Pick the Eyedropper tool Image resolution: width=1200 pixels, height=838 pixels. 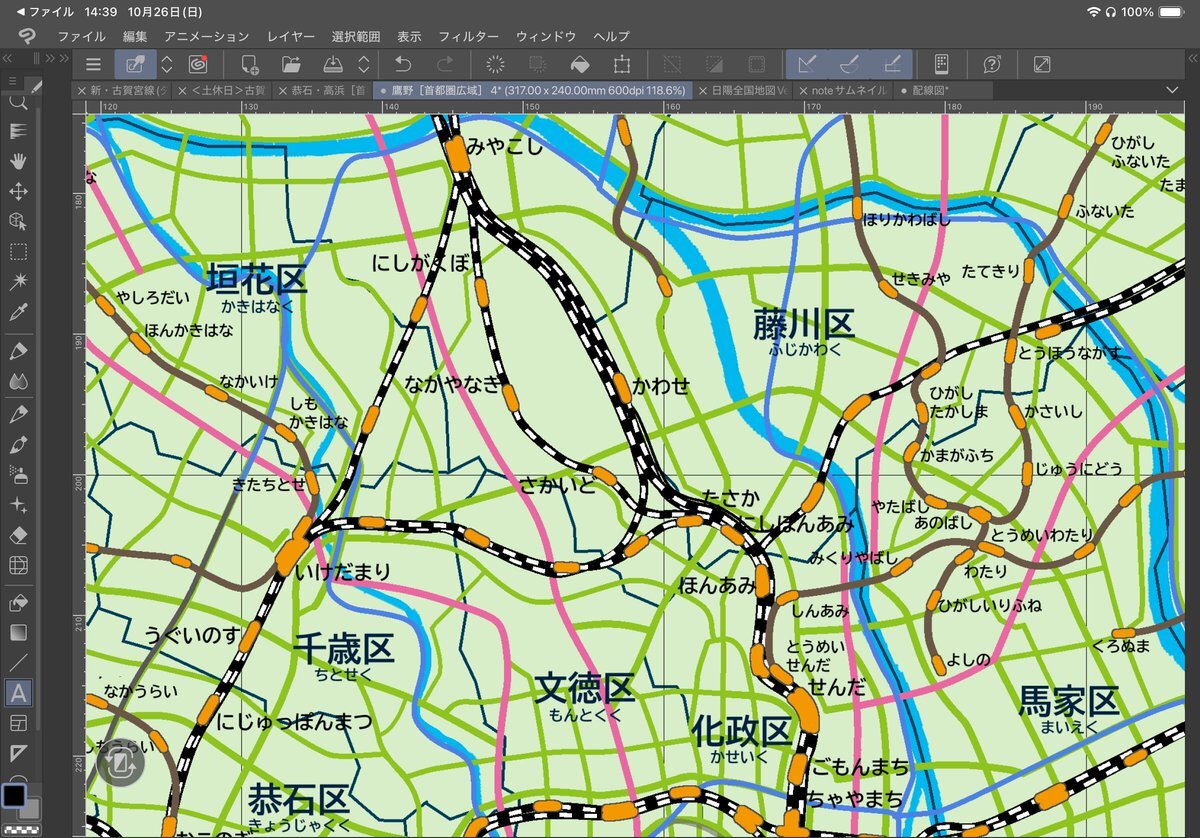18,312
